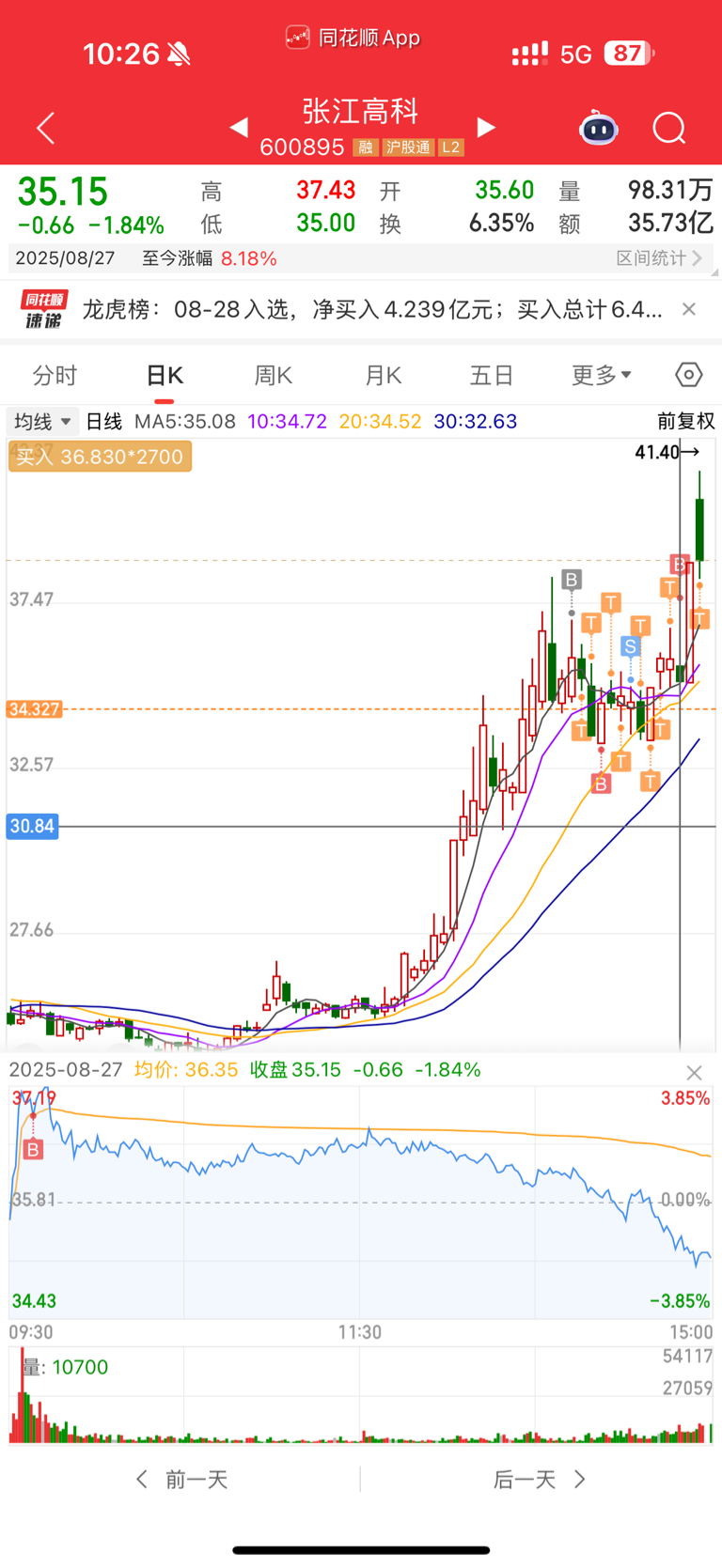Tap the 换 turnover 6.35% value
Screen dimensions: 722x1568
[502, 224]
